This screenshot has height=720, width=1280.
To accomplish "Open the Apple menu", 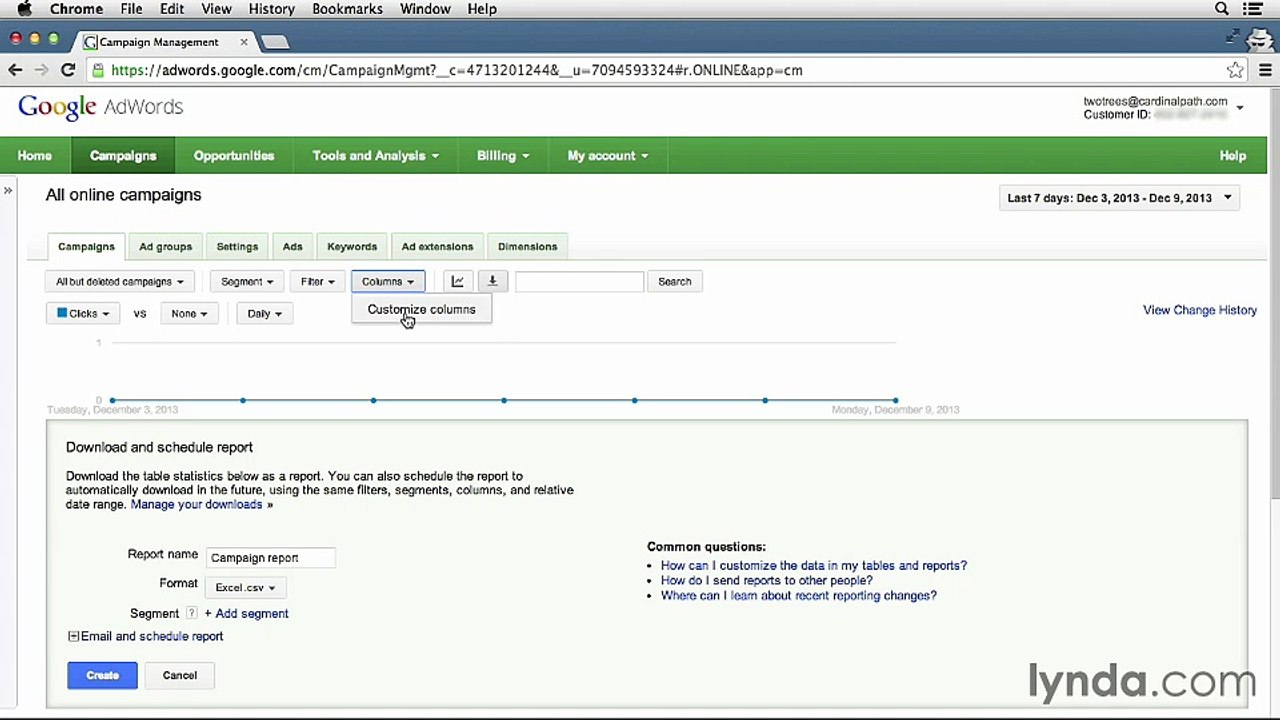I will pos(24,9).
